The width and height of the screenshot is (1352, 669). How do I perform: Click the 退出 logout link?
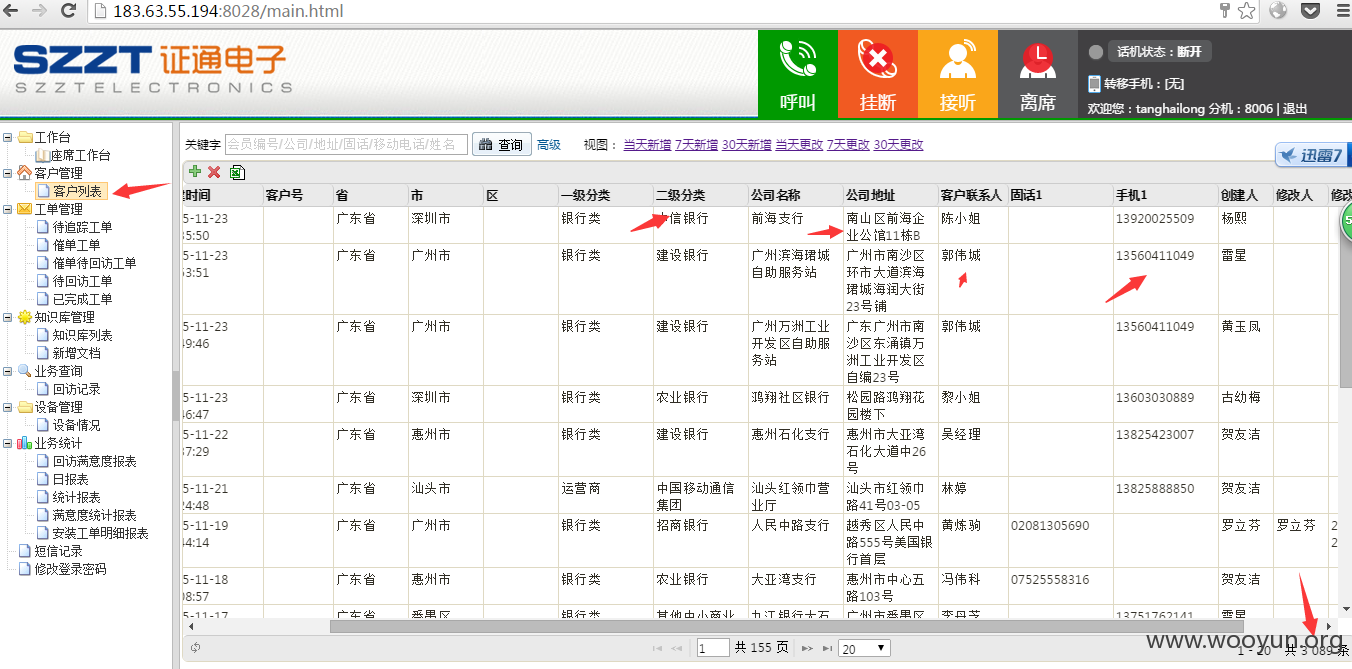1295,108
